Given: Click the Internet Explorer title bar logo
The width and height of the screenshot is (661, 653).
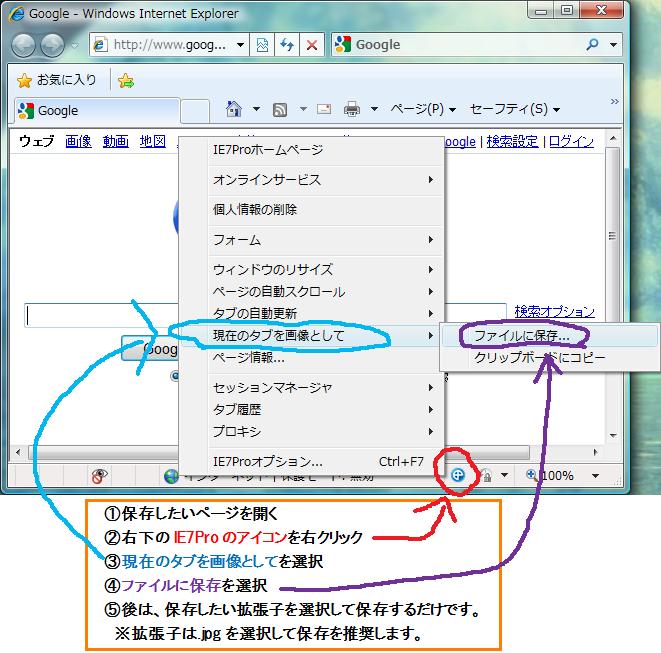Looking at the screenshot, I should (x=17, y=14).
